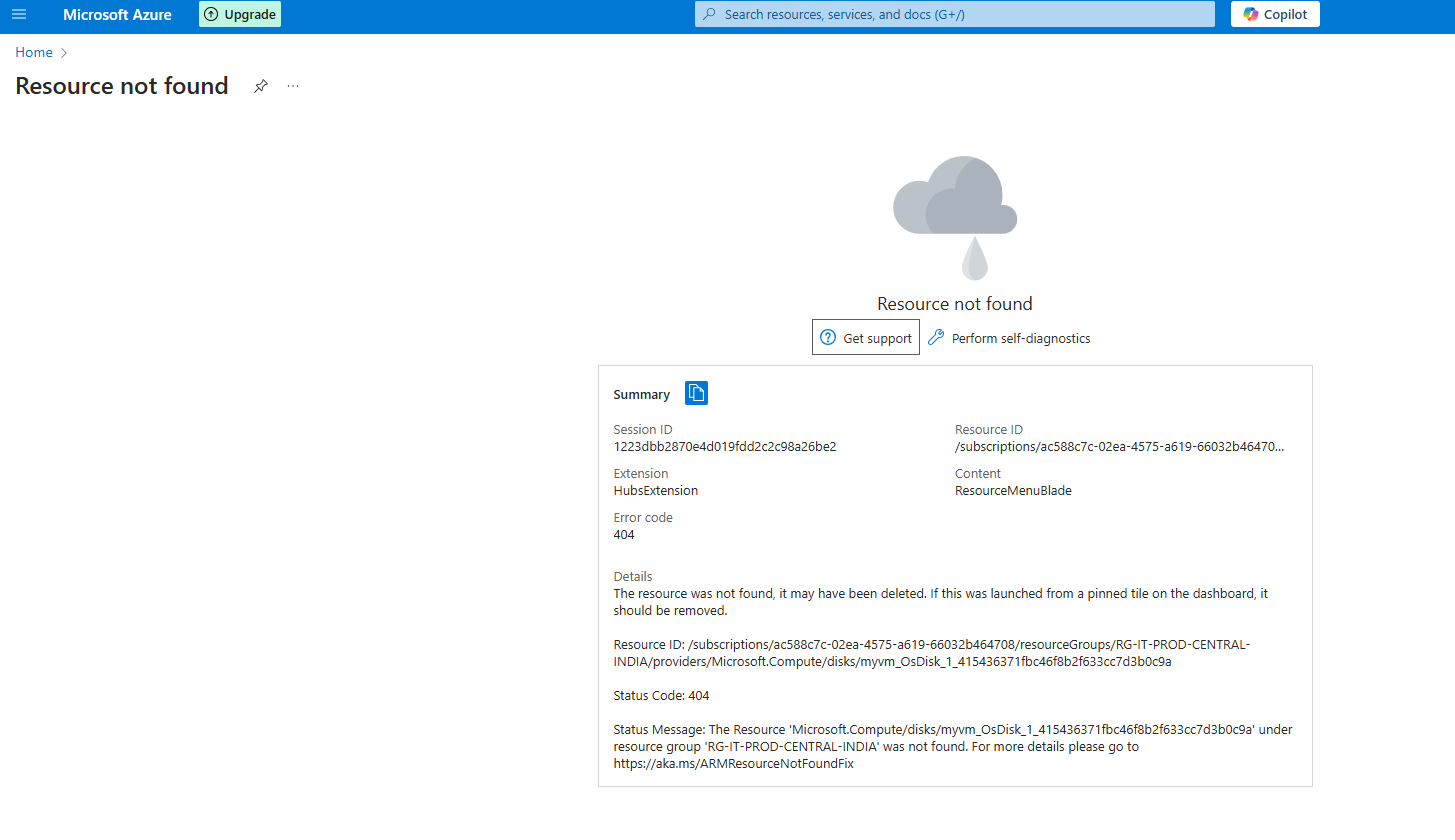Viewport: 1455px width, 840px height.
Task: Go to the Home breadcrumb
Action: click(x=34, y=52)
